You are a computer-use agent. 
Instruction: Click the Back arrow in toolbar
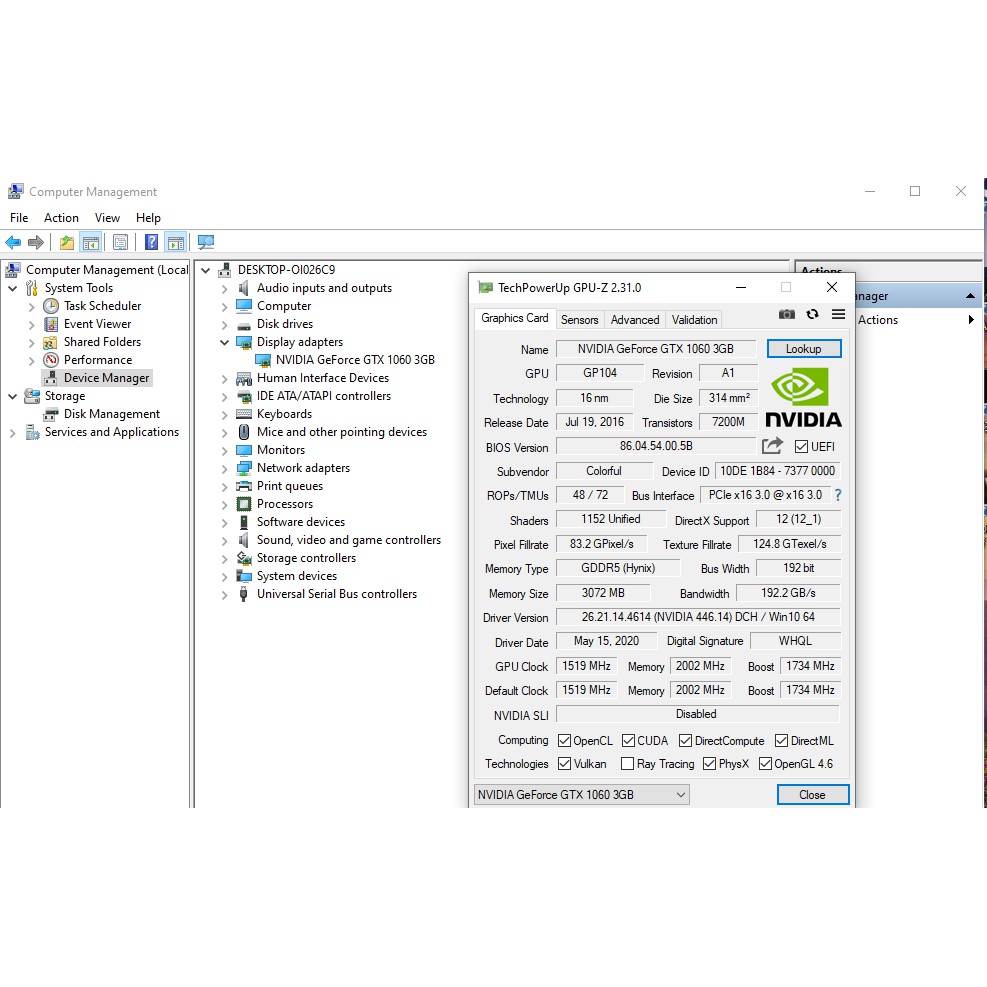click(x=13, y=242)
